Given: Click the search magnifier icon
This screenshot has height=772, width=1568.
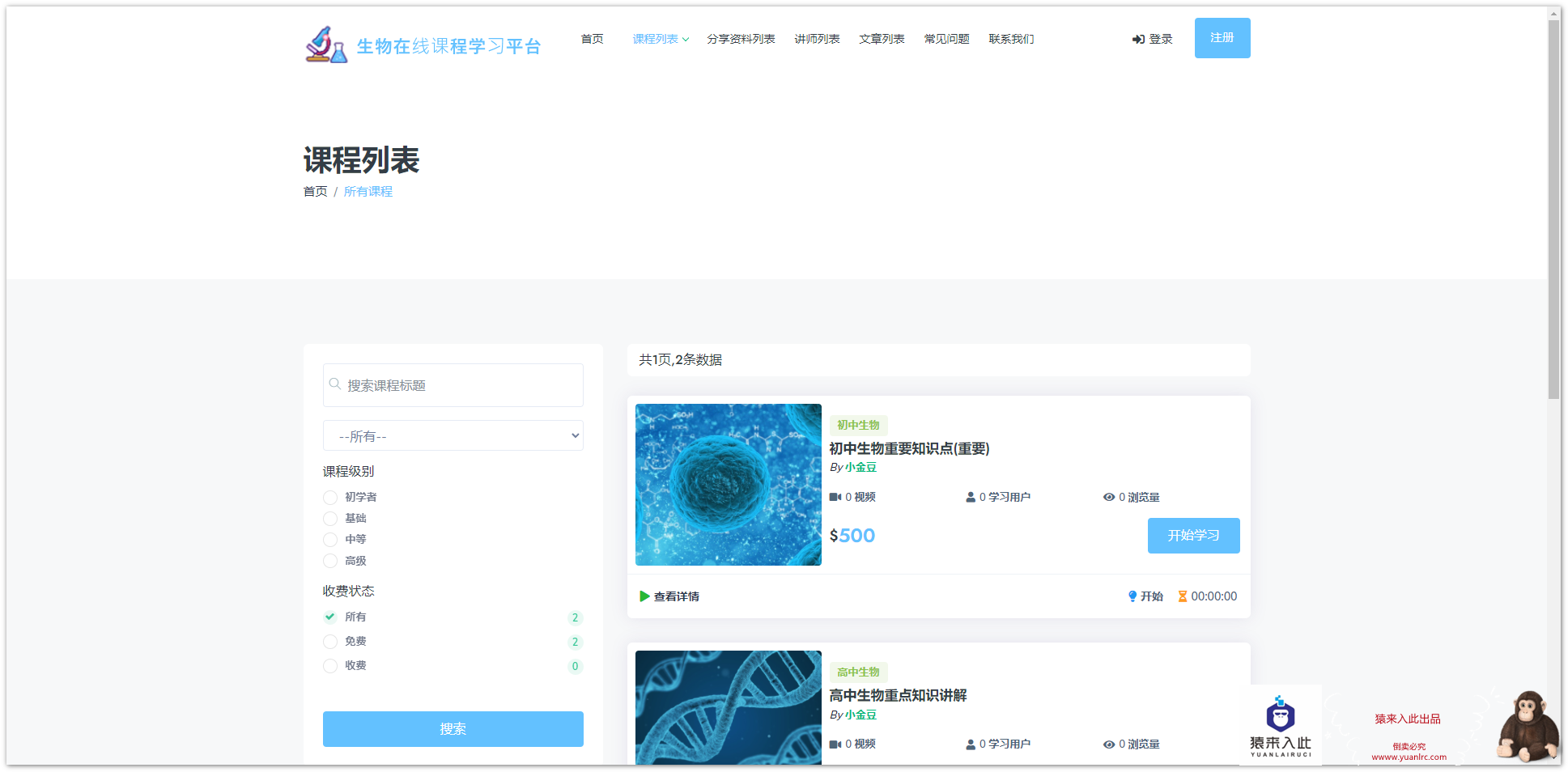Looking at the screenshot, I should tap(334, 384).
